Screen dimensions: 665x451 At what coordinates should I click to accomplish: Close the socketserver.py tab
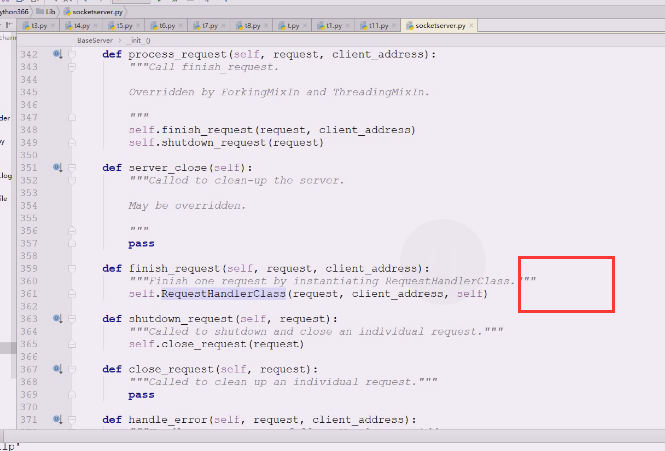coord(471,26)
